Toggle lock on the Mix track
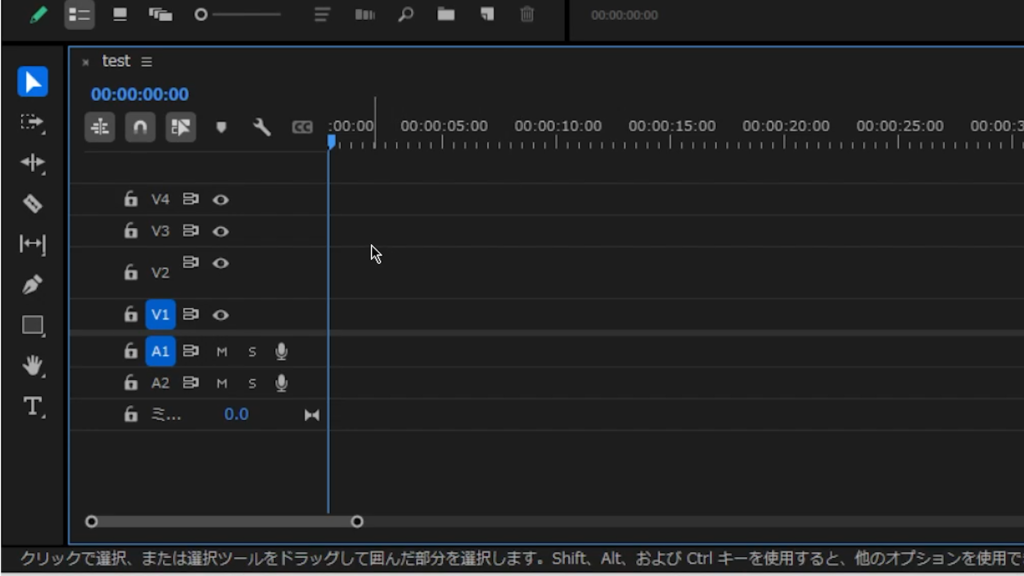Screen dimensions: 1024x576 [x=131, y=414]
